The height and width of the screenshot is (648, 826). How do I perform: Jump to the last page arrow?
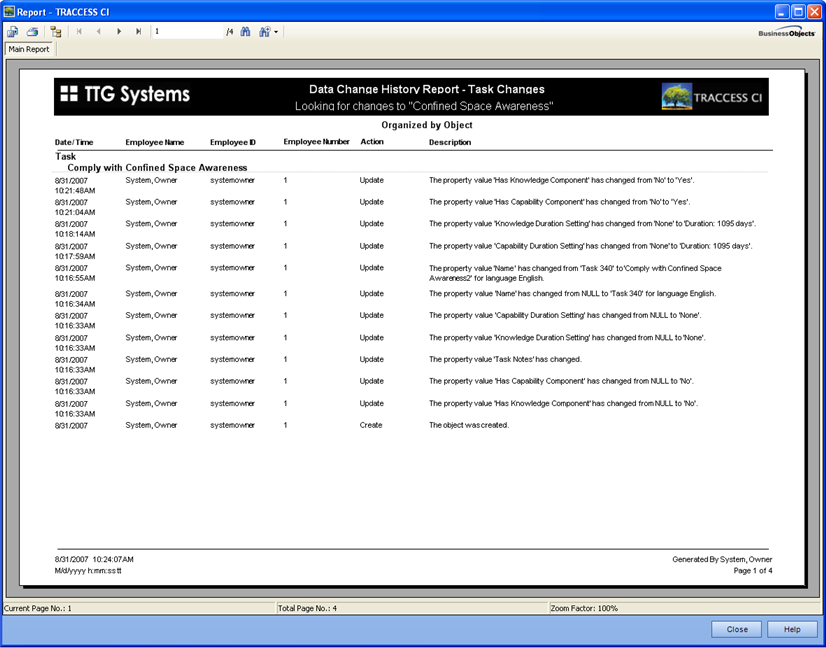(139, 32)
